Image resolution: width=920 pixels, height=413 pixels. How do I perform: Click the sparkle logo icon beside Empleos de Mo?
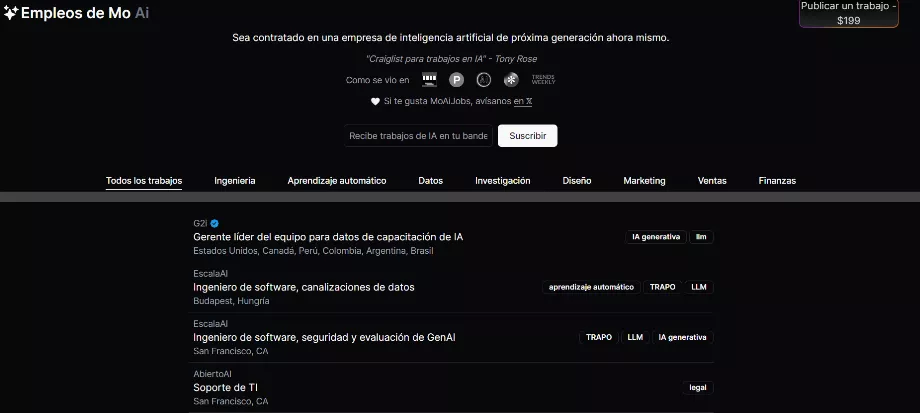click(x=11, y=13)
